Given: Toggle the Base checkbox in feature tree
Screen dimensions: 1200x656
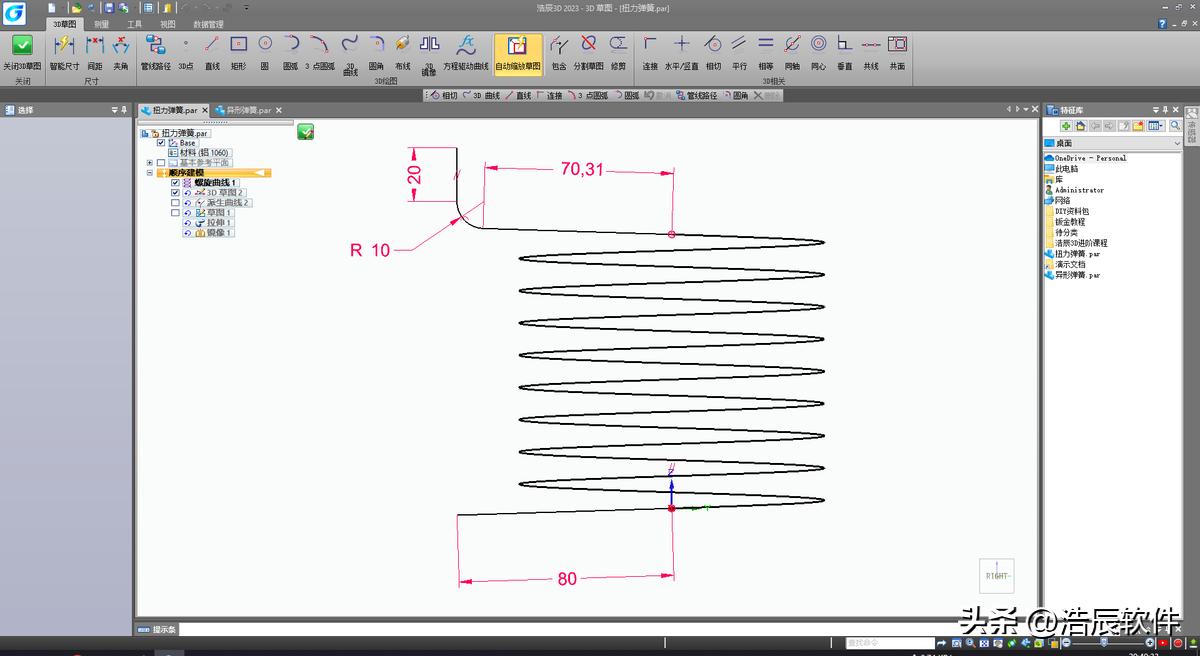Looking at the screenshot, I should [x=161, y=143].
